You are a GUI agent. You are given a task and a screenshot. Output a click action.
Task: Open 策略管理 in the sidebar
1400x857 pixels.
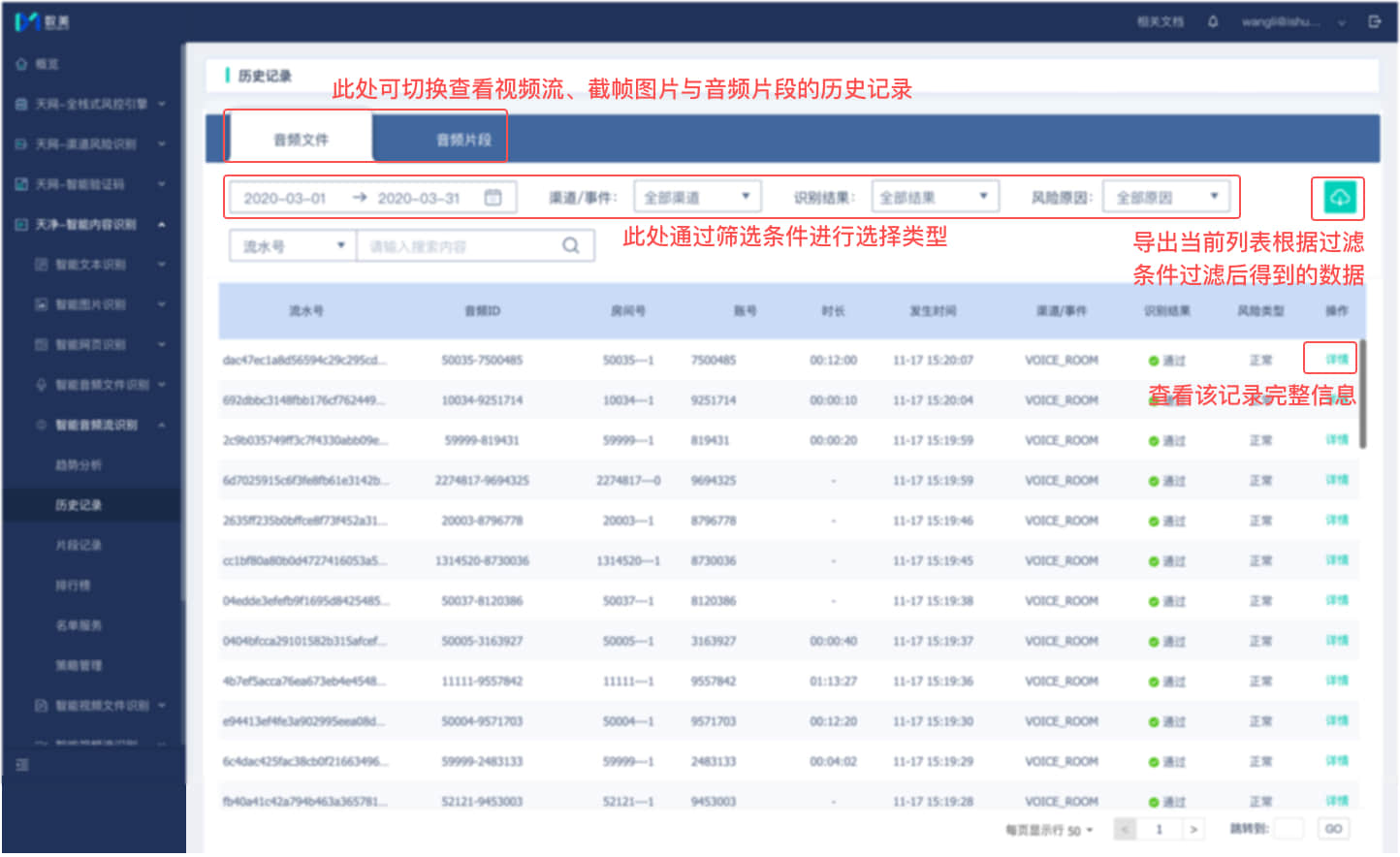click(x=79, y=666)
